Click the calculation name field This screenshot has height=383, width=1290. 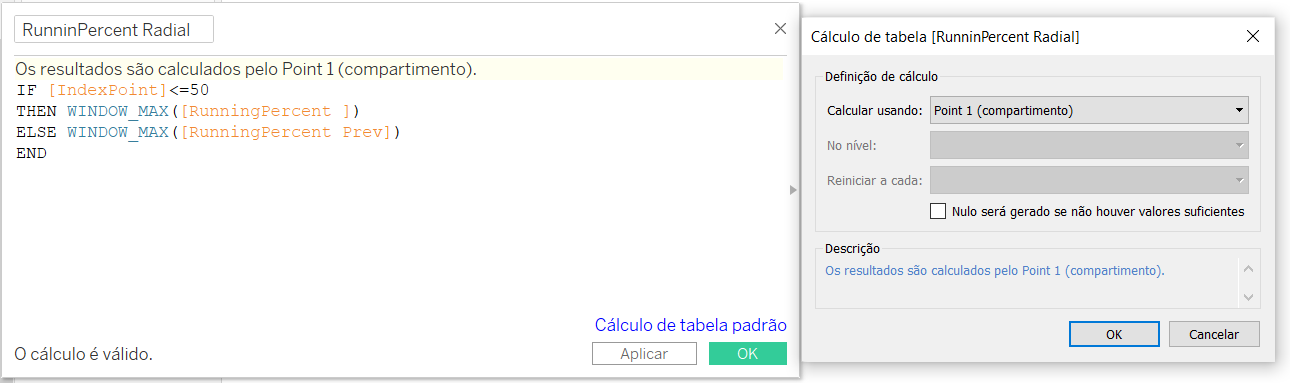[x=114, y=29]
